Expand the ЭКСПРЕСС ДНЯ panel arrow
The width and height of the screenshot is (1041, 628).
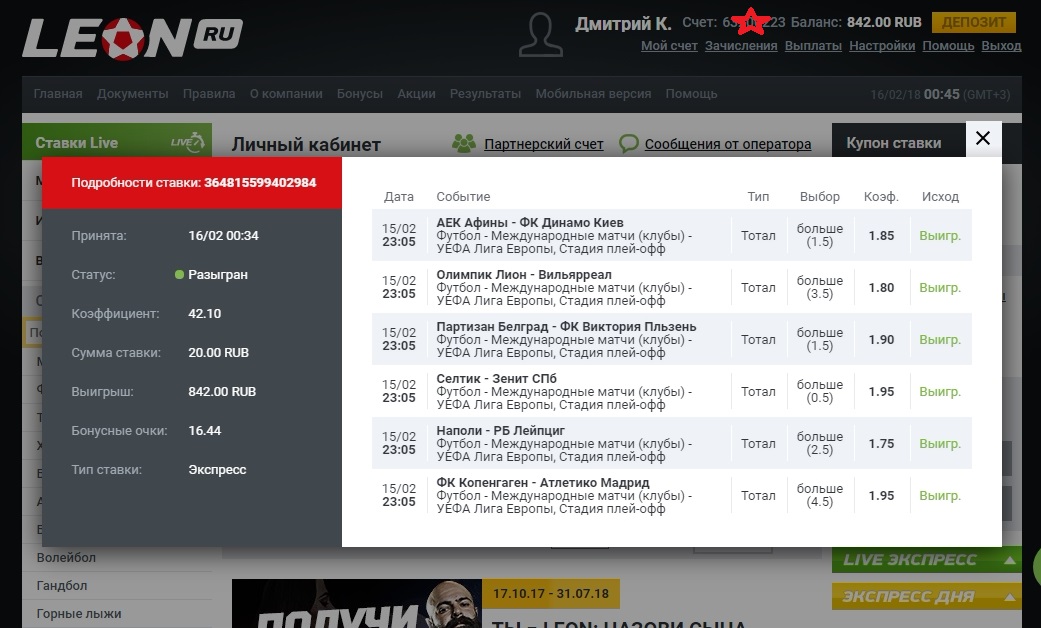tap(1010, 597)
